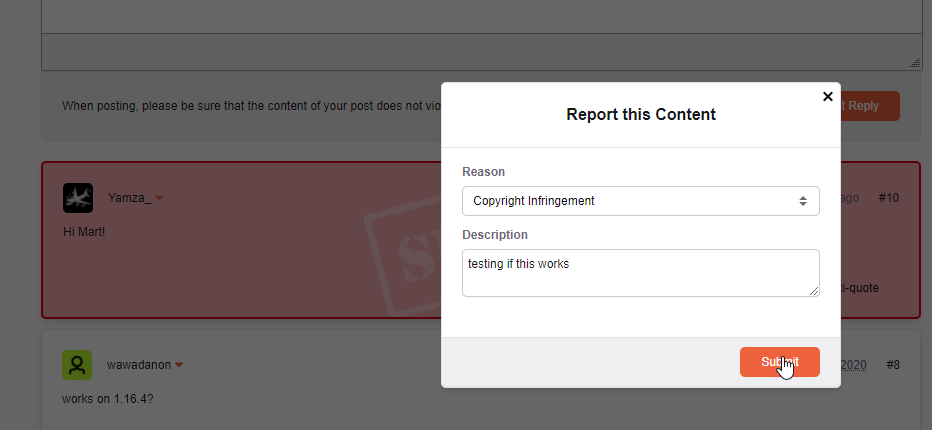932x430 pixels.
Task: Expand the arrow next to wawadanon
Action: (179, 365)
